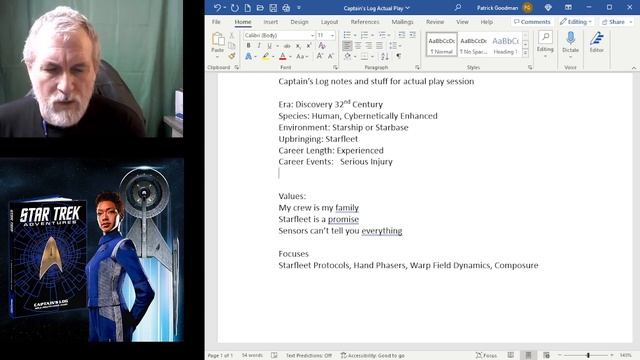Open the search magnifier in the title bar
This screenshot has height=360, width=640.
[x=458, y=7]
